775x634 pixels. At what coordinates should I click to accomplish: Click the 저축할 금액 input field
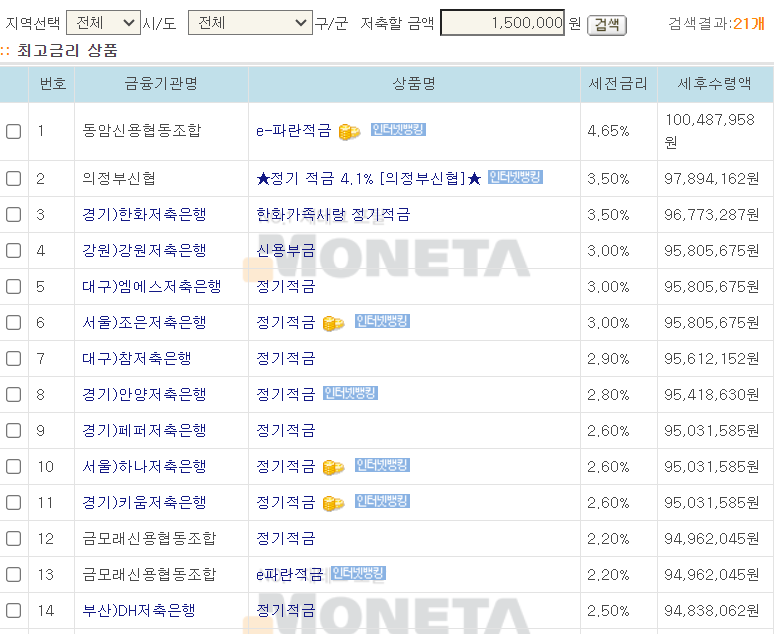click(x=503, y=23)
